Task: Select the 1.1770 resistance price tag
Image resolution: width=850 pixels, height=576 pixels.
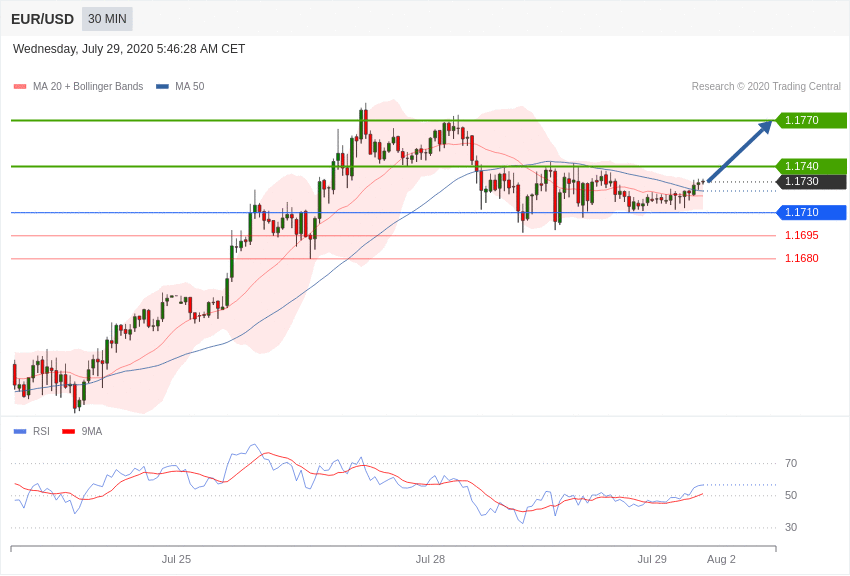Action: coord(811,120)
